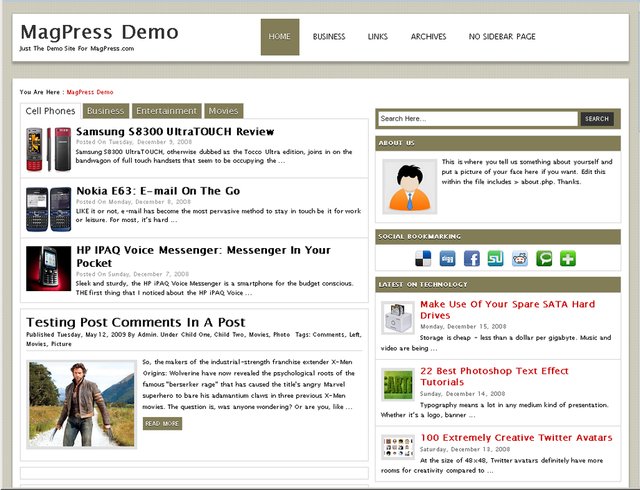Share via the Digg icon

point(447,259)
